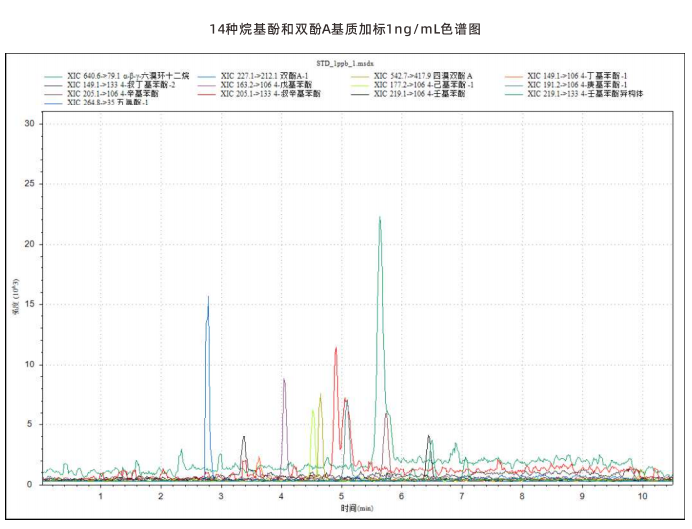Click the black peak near 6.45 min

428,457
